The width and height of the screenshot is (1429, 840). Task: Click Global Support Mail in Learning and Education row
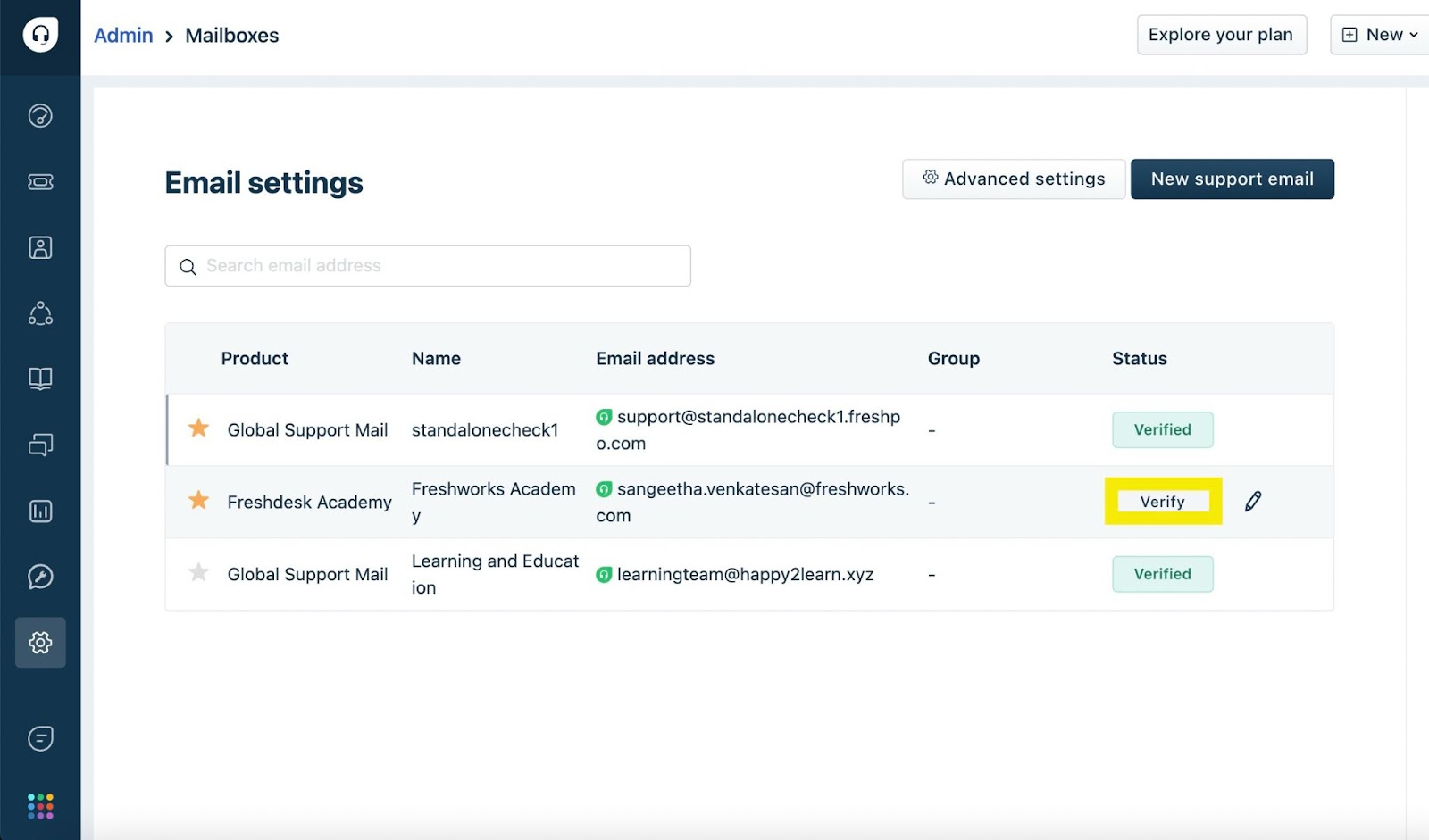coord(307,574)
